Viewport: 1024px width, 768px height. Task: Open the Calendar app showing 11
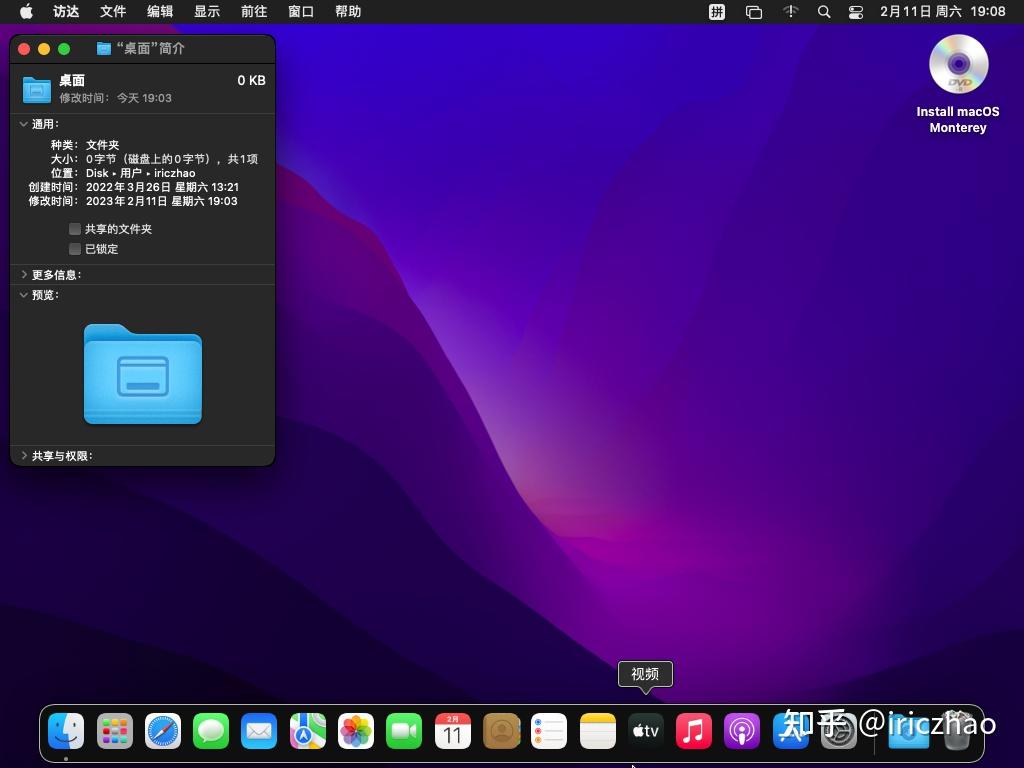[x=452, y=731]
